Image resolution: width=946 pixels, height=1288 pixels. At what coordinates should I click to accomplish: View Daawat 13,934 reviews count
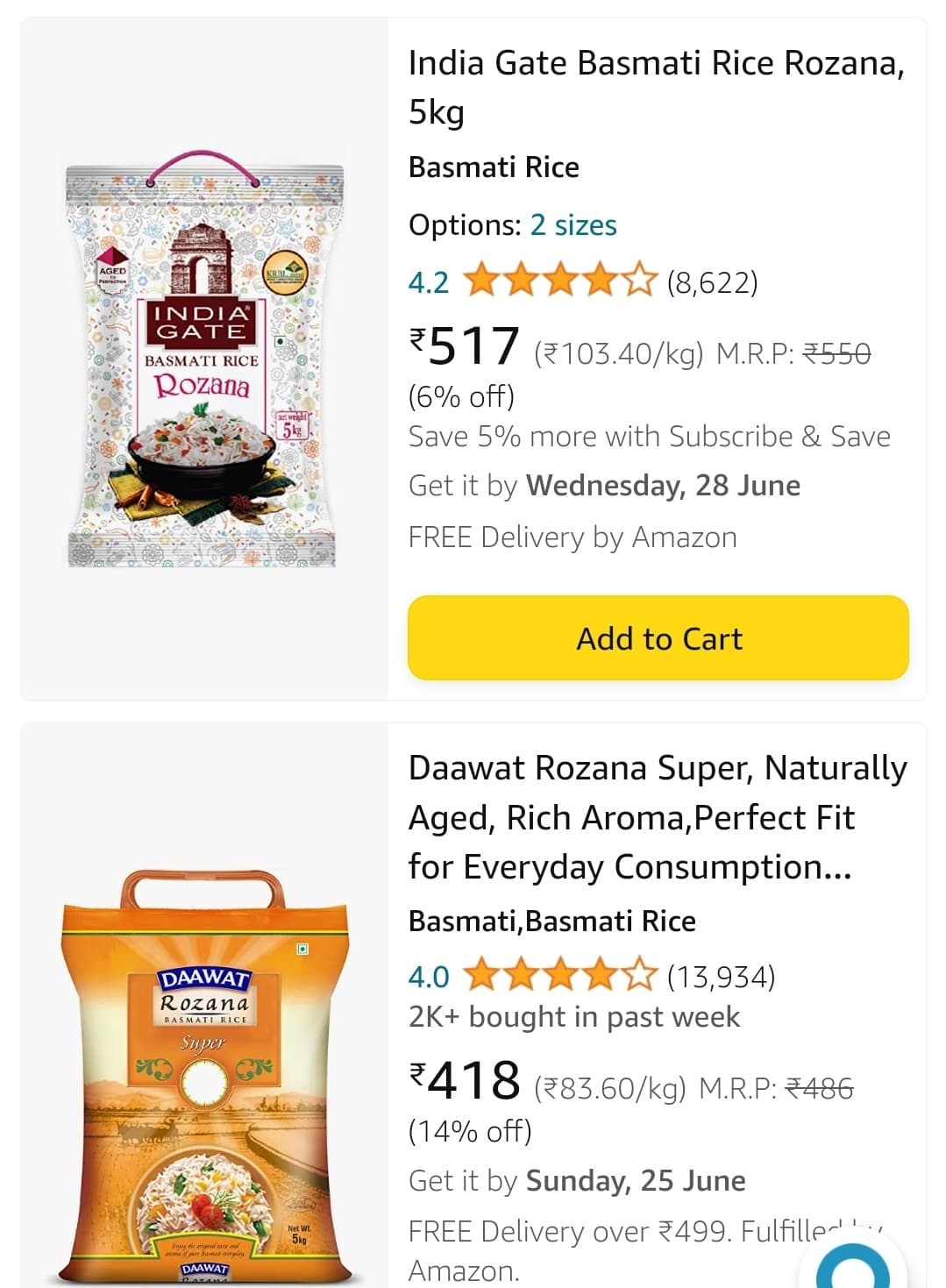pos(721,976)
